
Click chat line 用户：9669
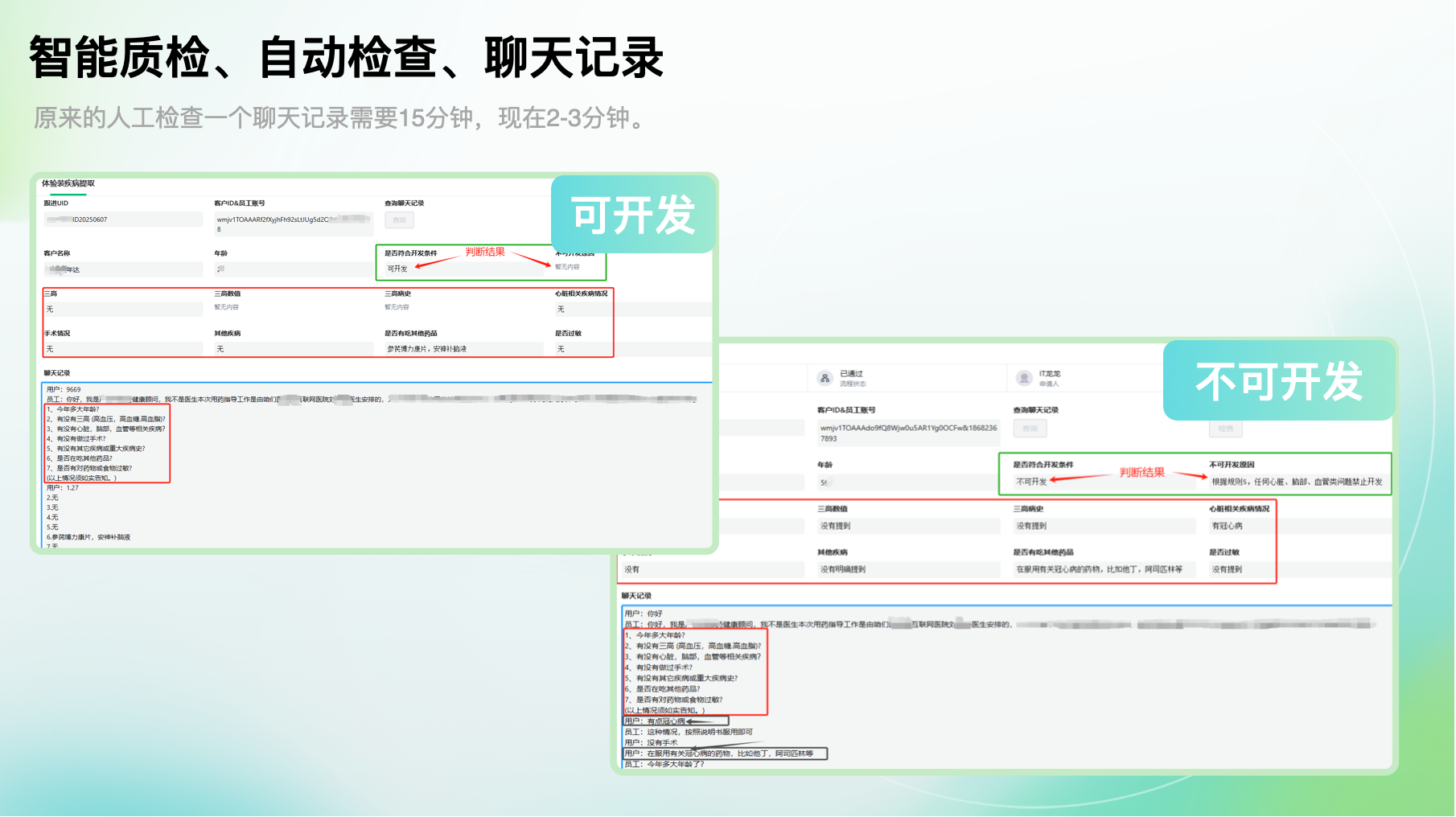[64, 389]
